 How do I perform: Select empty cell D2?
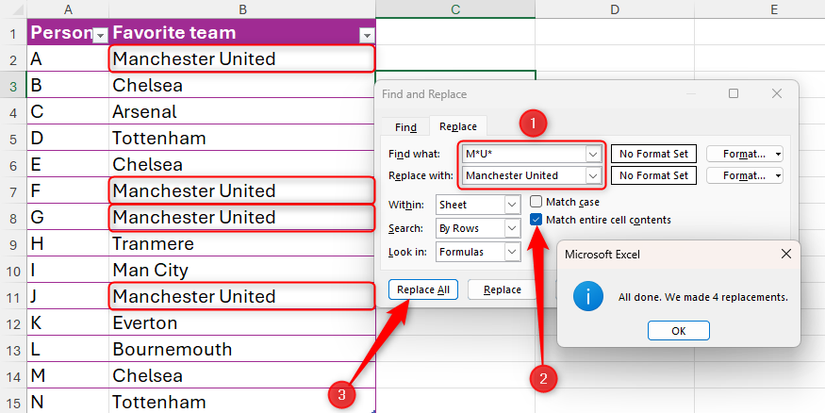(615, 58)
